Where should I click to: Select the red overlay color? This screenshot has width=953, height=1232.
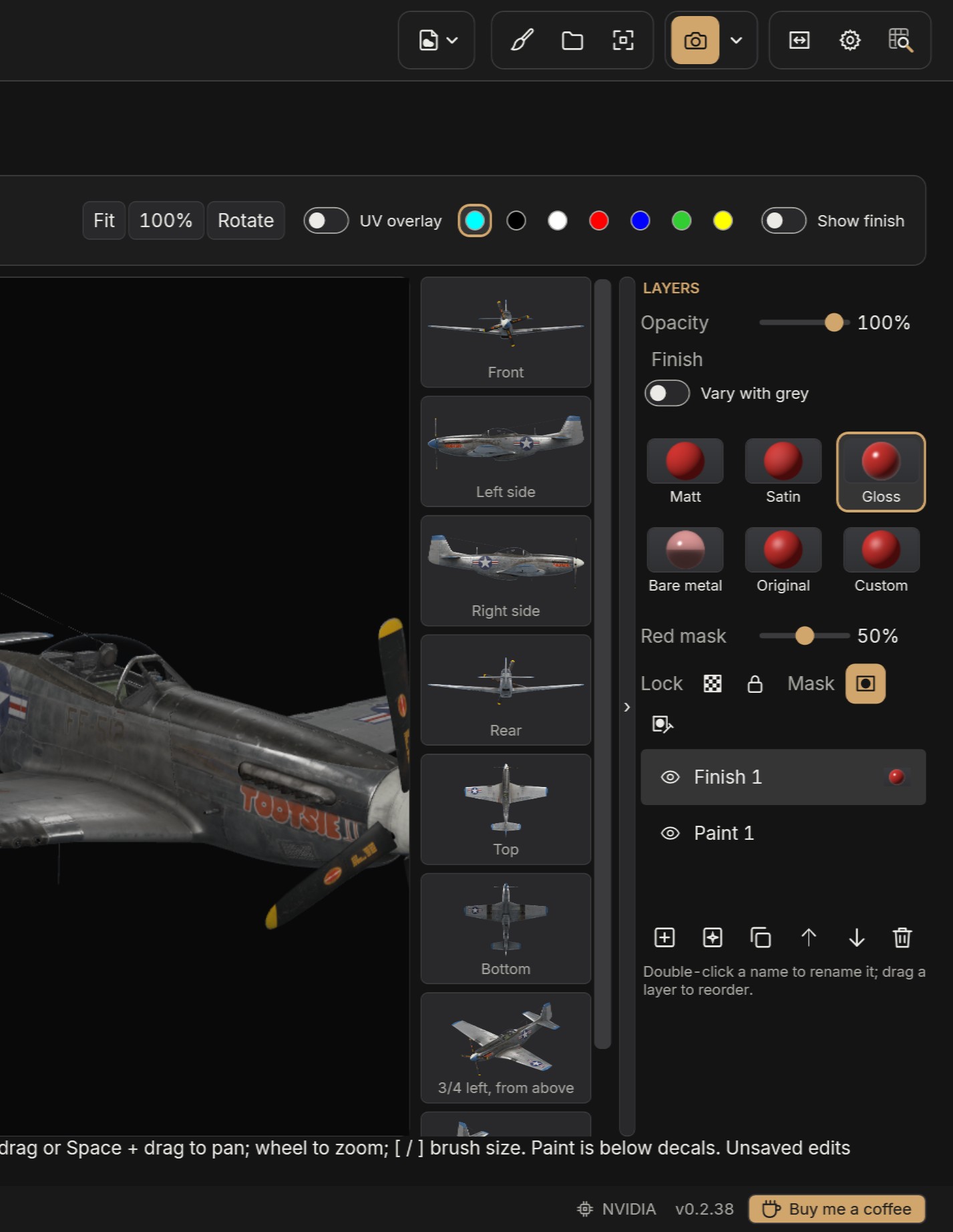point(599,220)
